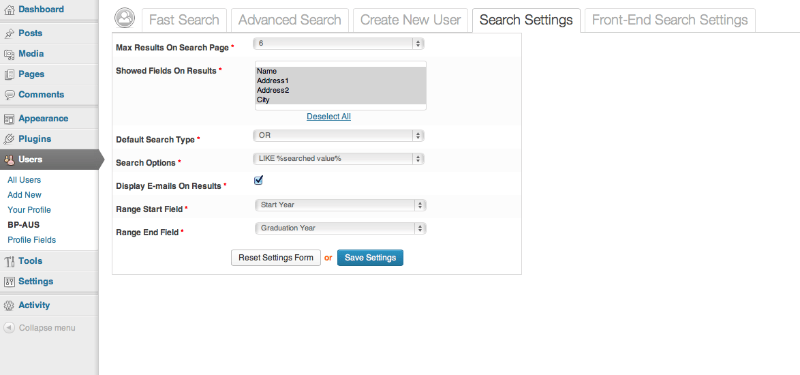Viewport: 800px width, 375px height.
Task: Open the Posts menu label
Action: point(30,33)
